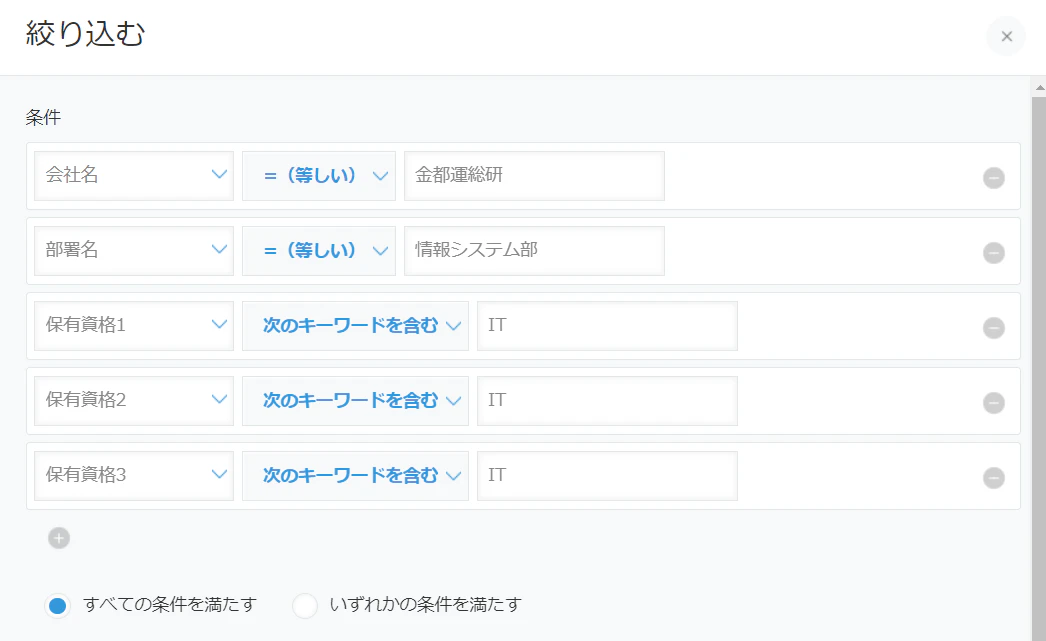
Task: Remove the 保有資格1 condition row
Action: 993,328
